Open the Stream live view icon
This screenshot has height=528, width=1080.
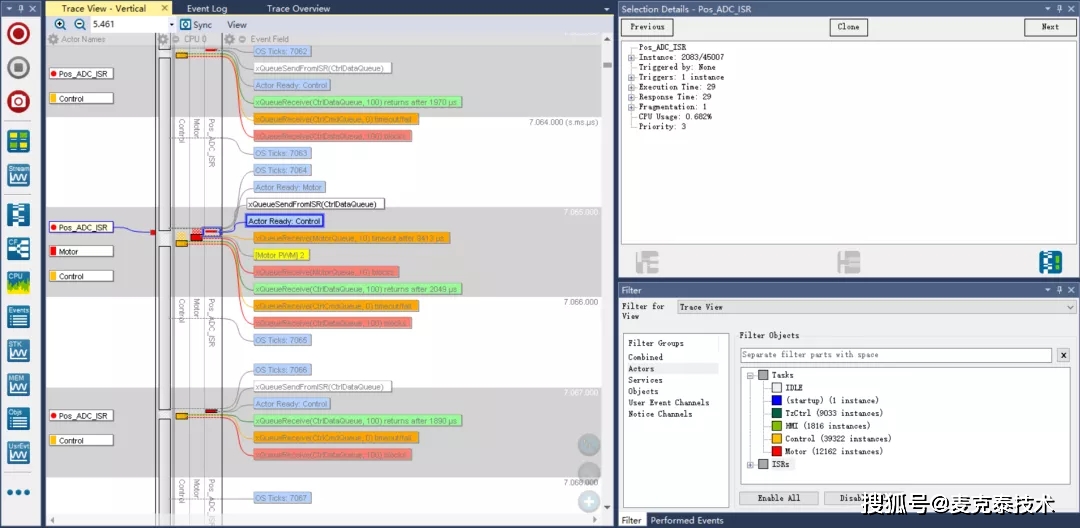pos(19,175)
